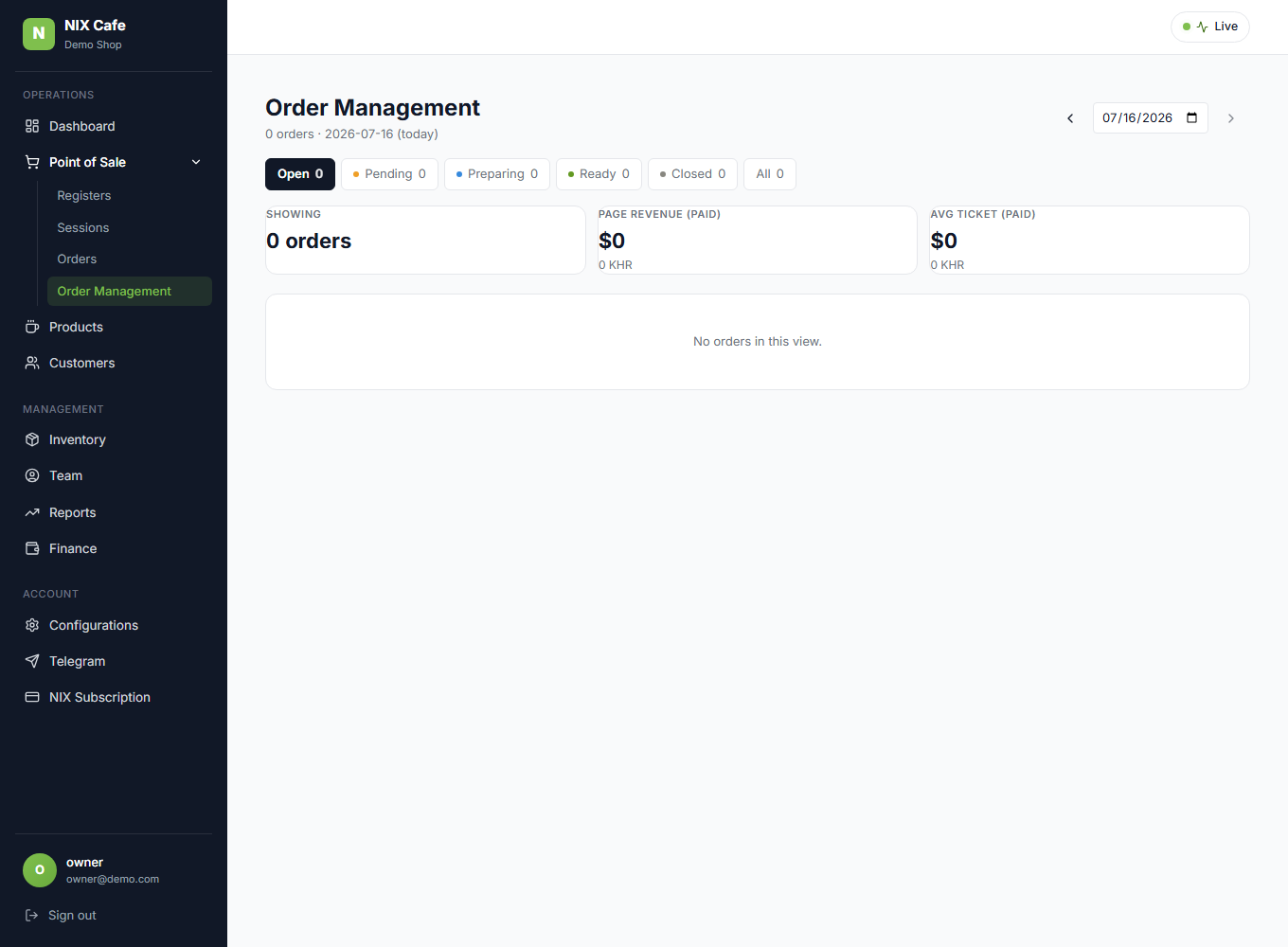Click the Point of Sale cart icon
The height and width of the screenshot is (947, 1288).
pyautogui.click(x=32, y=162)
